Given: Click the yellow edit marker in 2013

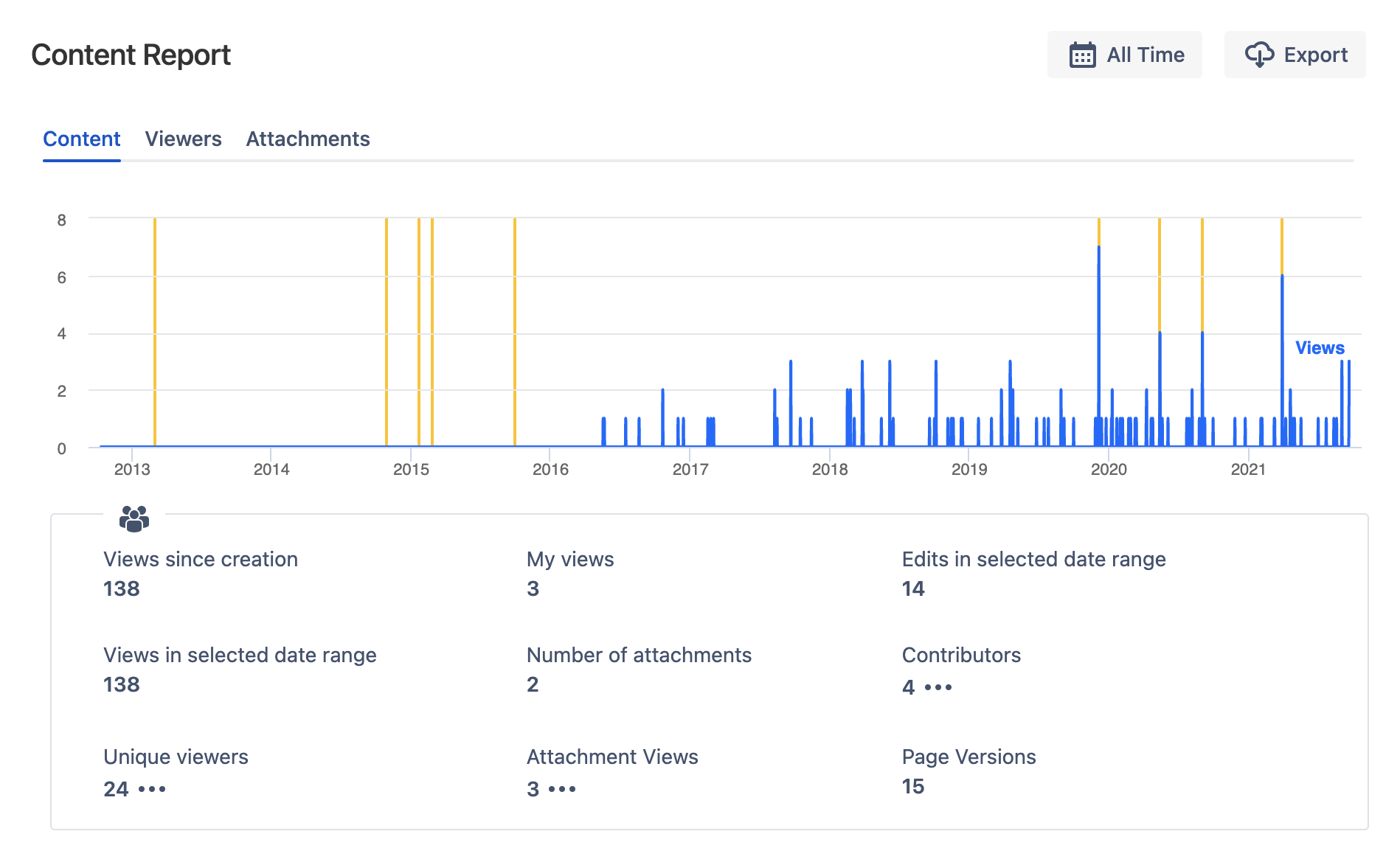Looking at the screenshot, I should 155,332.
